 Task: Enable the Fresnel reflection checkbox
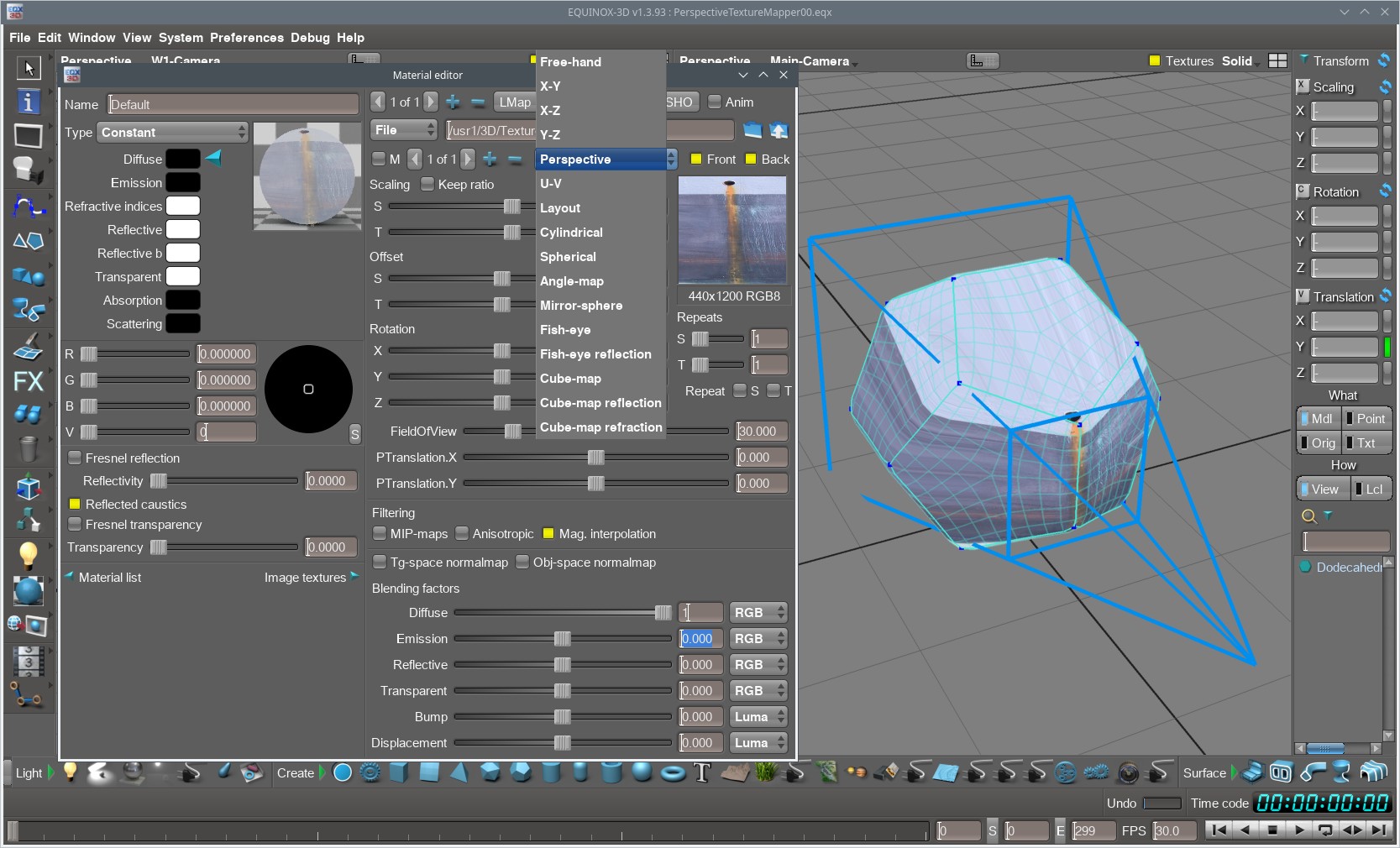(x=75, y=458)
